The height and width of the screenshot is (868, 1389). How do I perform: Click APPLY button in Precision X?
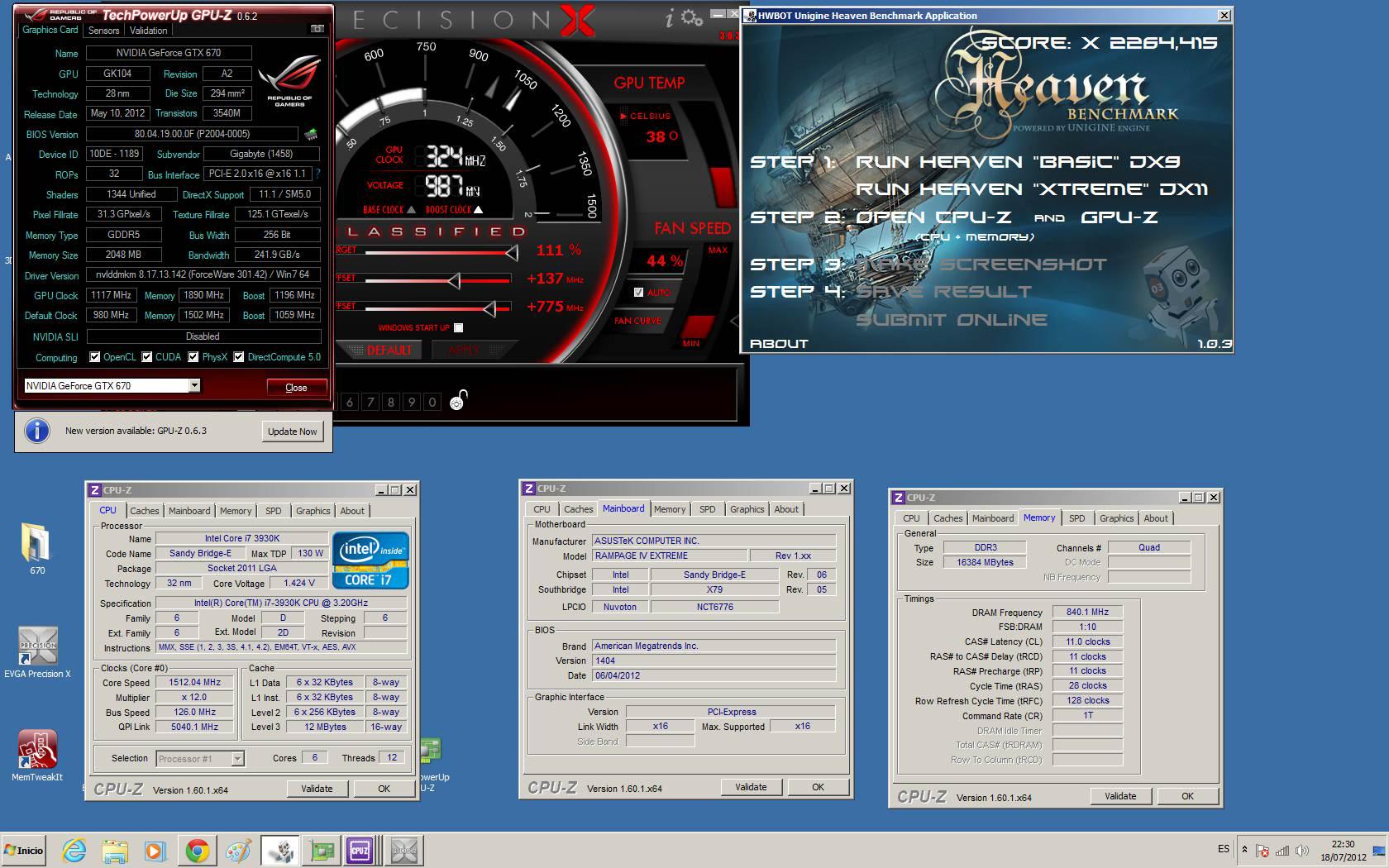click(x=464, y=351)
